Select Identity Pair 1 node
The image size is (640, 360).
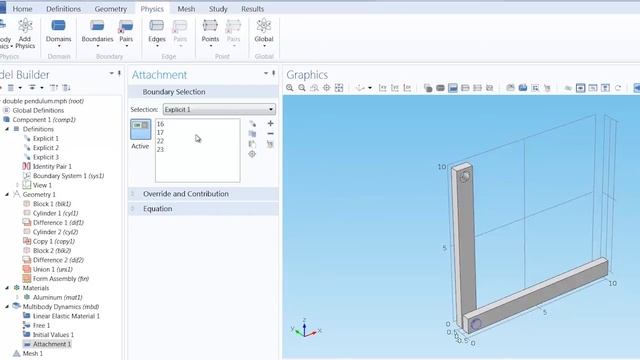[52, 167]
